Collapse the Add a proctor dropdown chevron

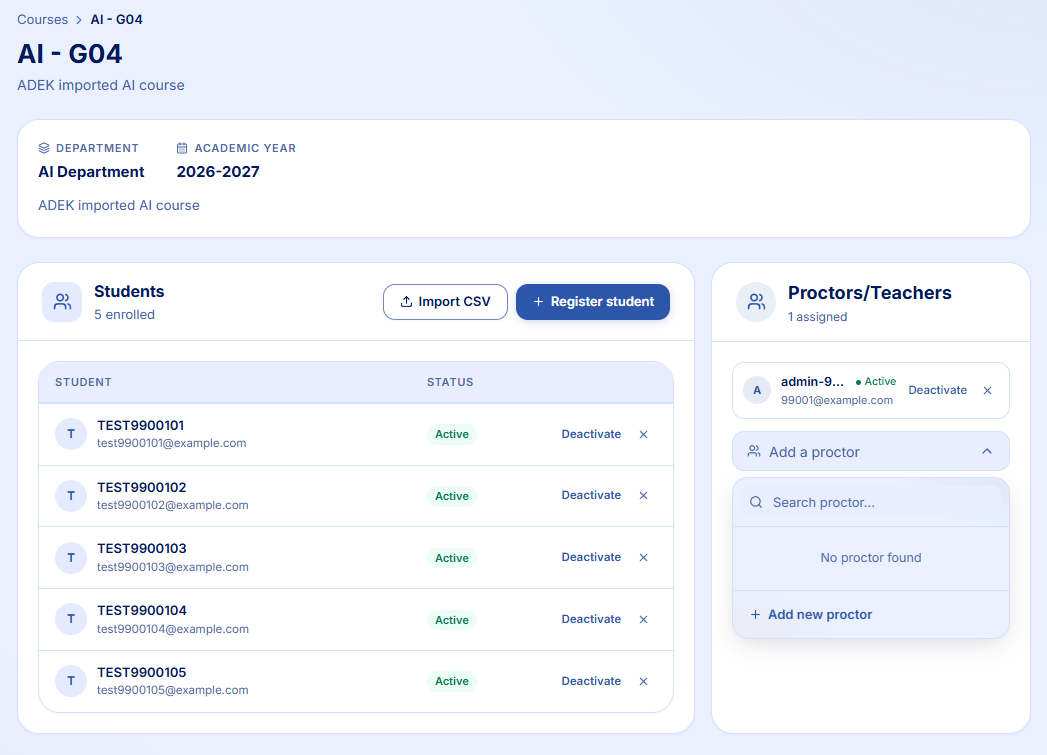click(x=987, y=452)
